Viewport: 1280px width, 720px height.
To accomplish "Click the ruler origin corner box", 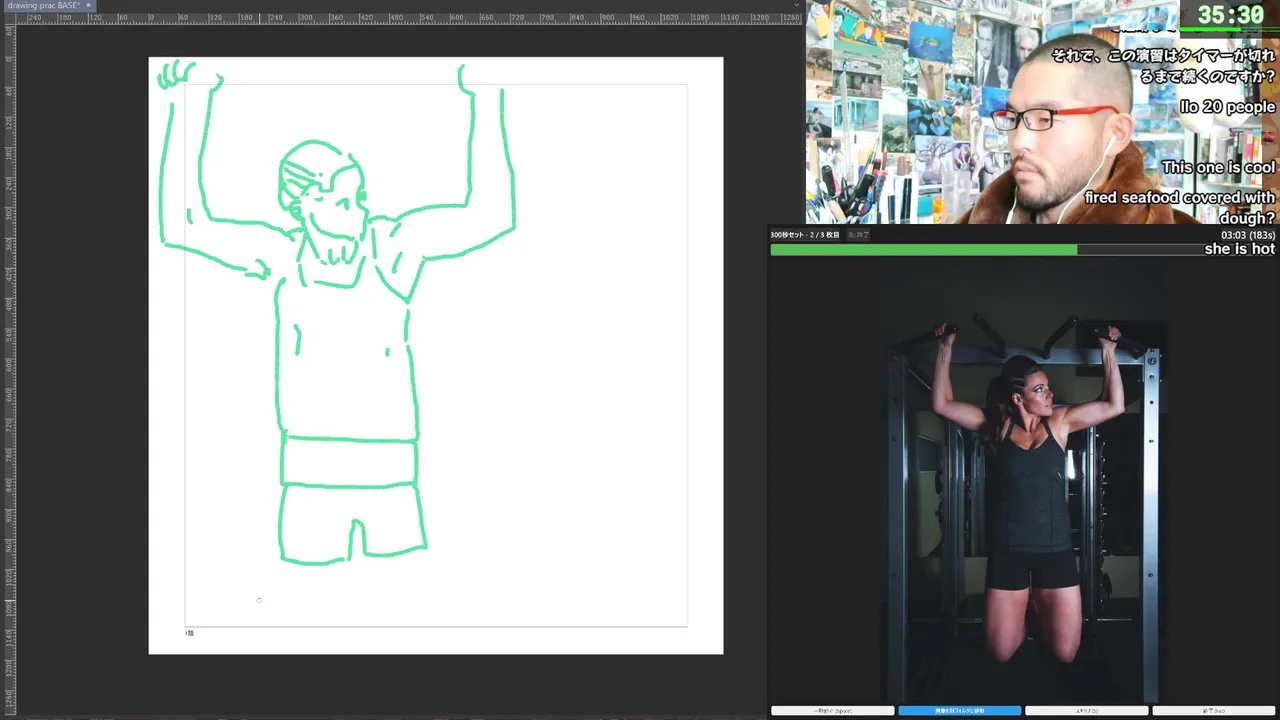I will [x=8, y=18].
